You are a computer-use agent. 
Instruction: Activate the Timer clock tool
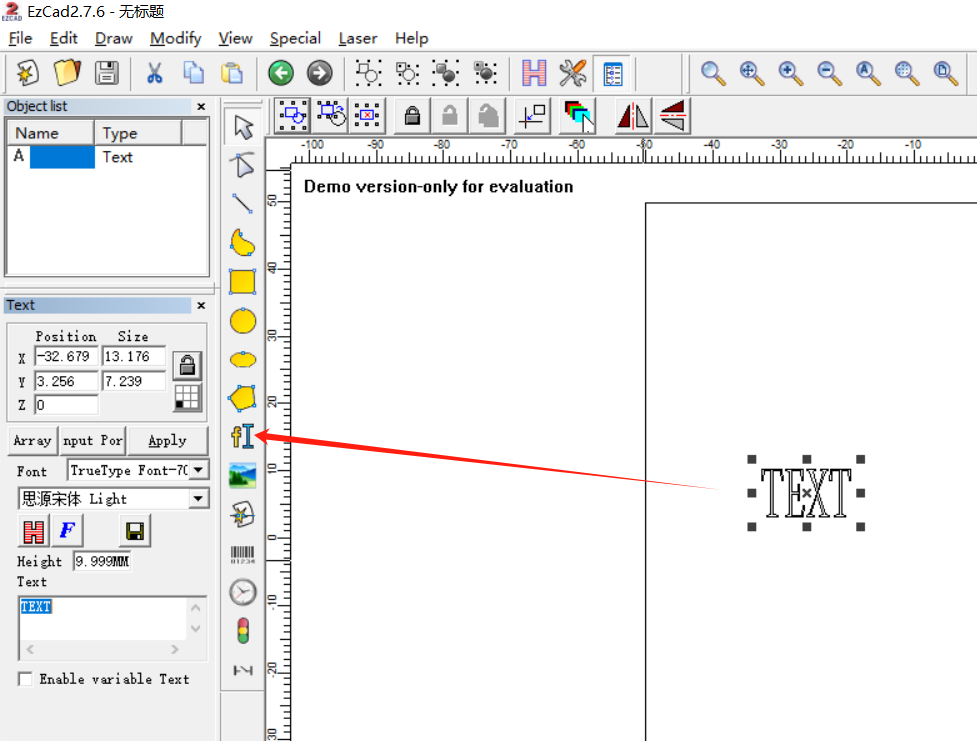(242, 593)
